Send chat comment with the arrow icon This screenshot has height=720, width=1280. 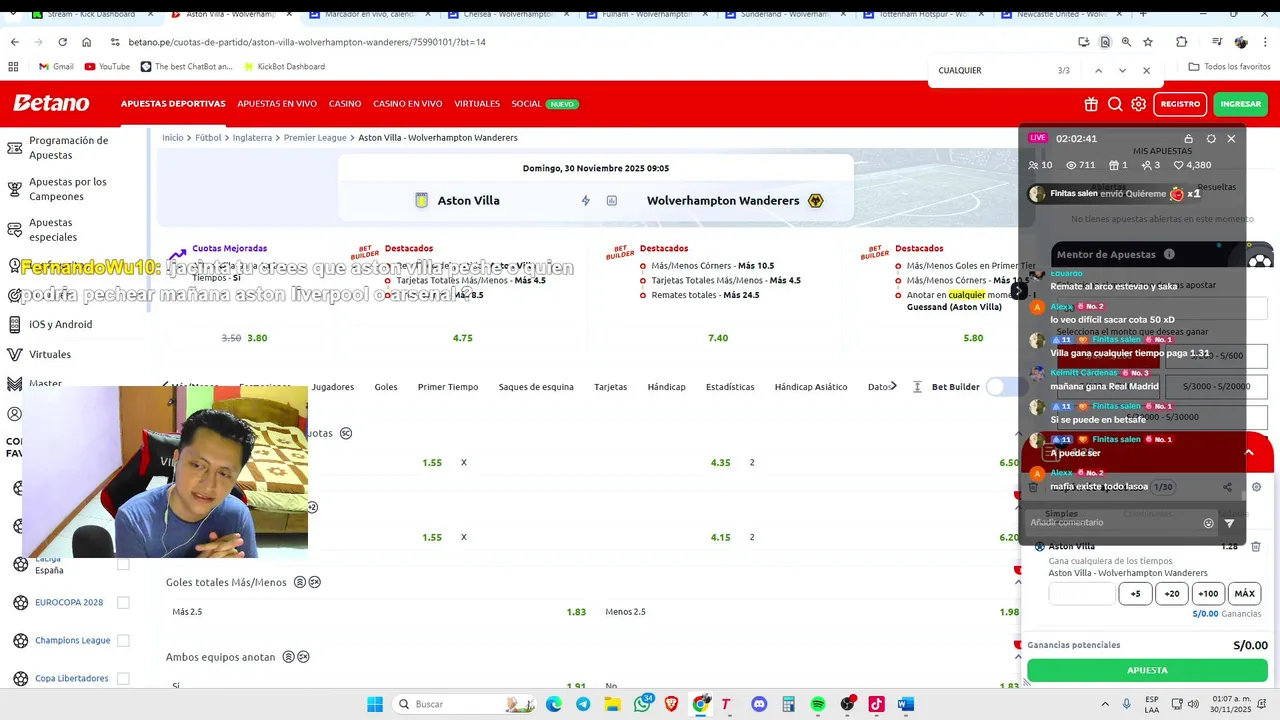[x=1229, y=523]
